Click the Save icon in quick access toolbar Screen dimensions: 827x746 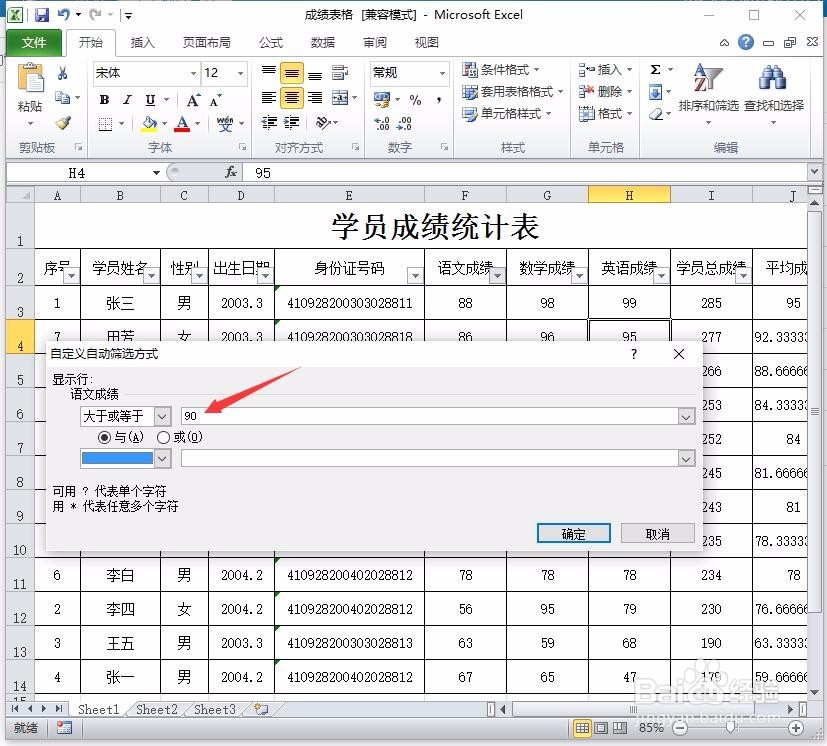[42, 15]
